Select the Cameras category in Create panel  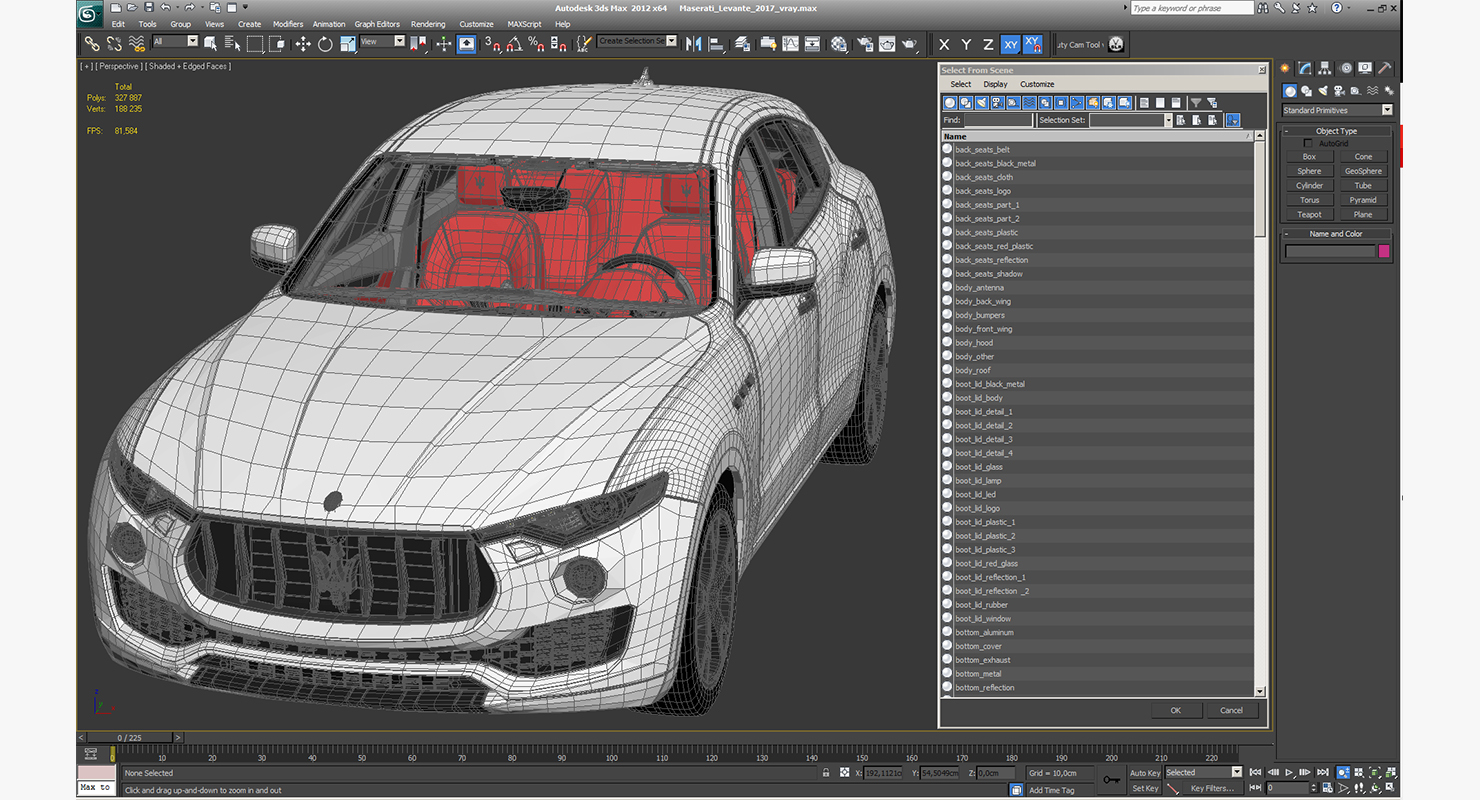click(x=1339, y=91)
